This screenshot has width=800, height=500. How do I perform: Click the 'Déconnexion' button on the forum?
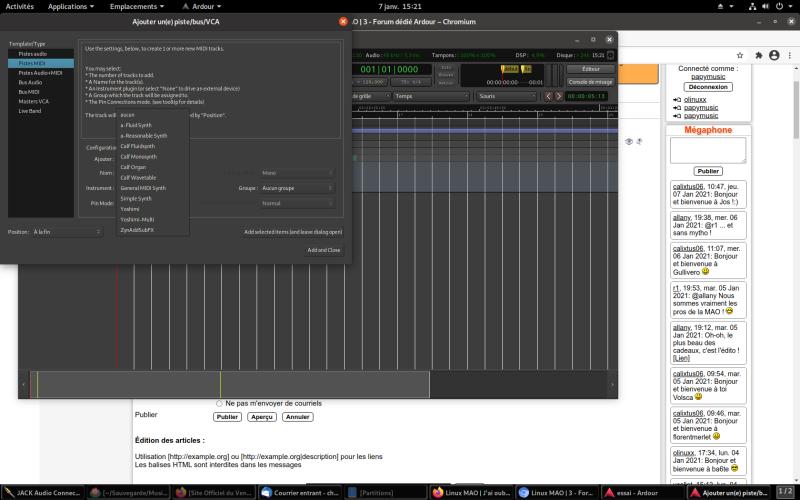click(x=708, y=87)
